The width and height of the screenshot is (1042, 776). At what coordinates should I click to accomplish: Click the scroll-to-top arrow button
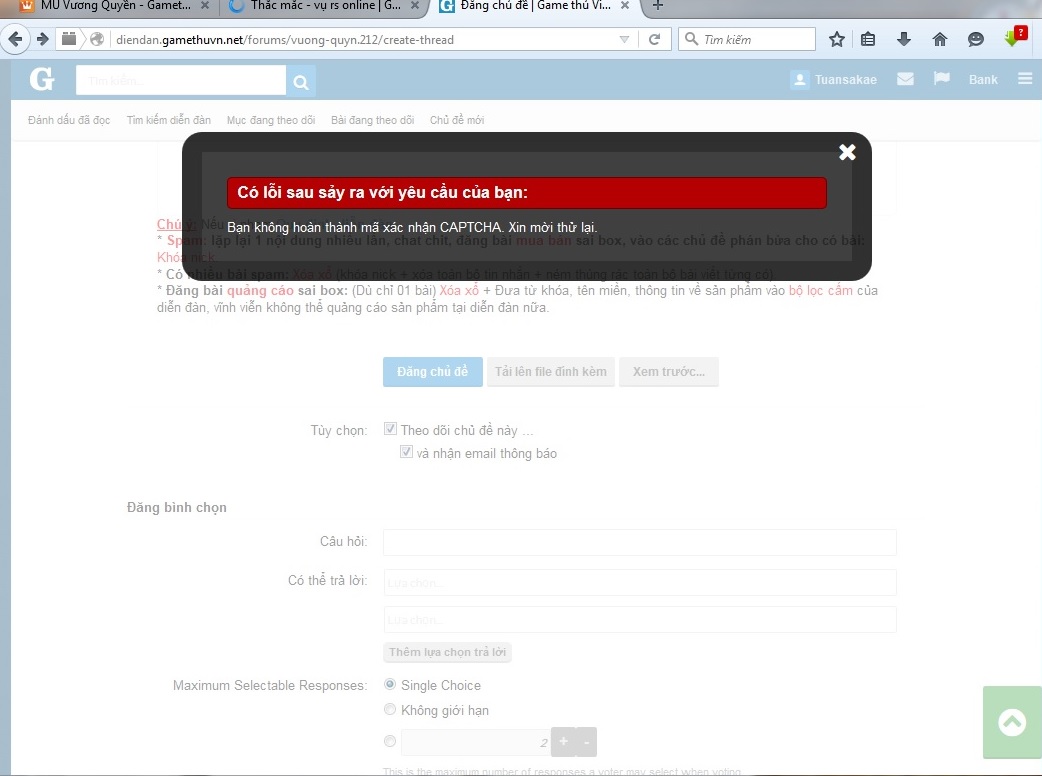pos(1012,722)
